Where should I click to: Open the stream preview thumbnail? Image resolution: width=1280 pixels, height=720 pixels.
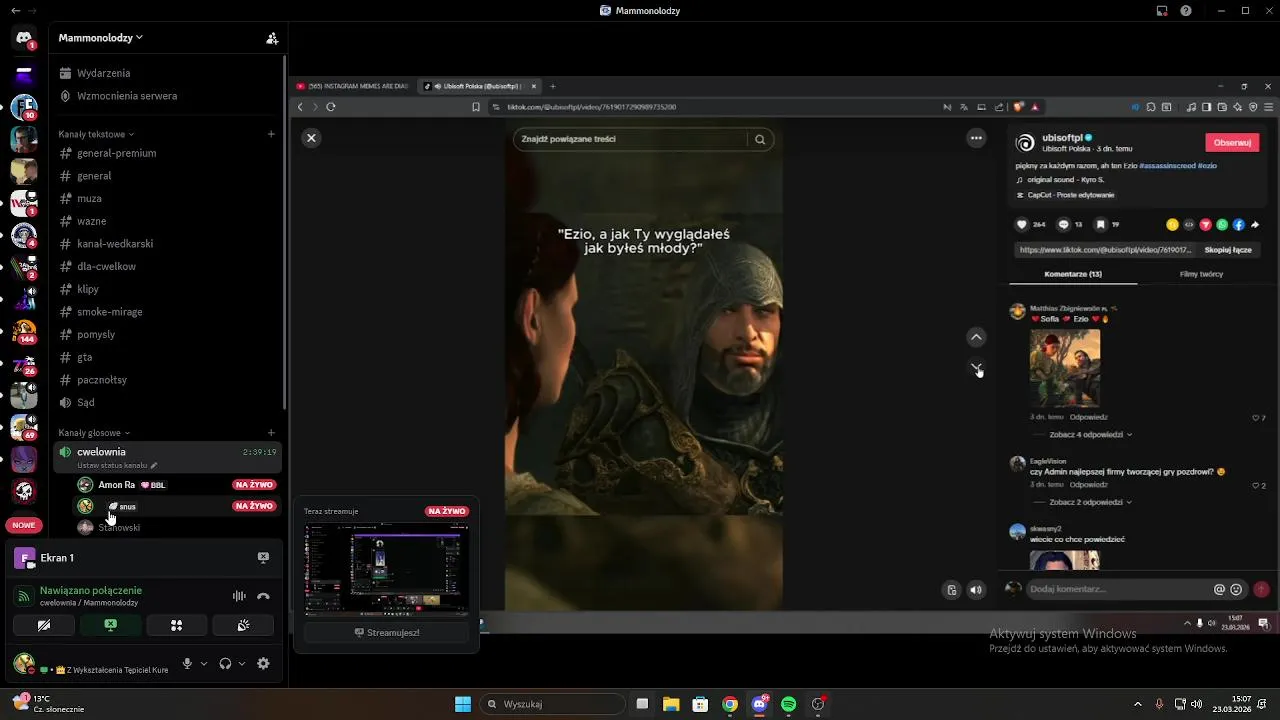coord(386,569)
